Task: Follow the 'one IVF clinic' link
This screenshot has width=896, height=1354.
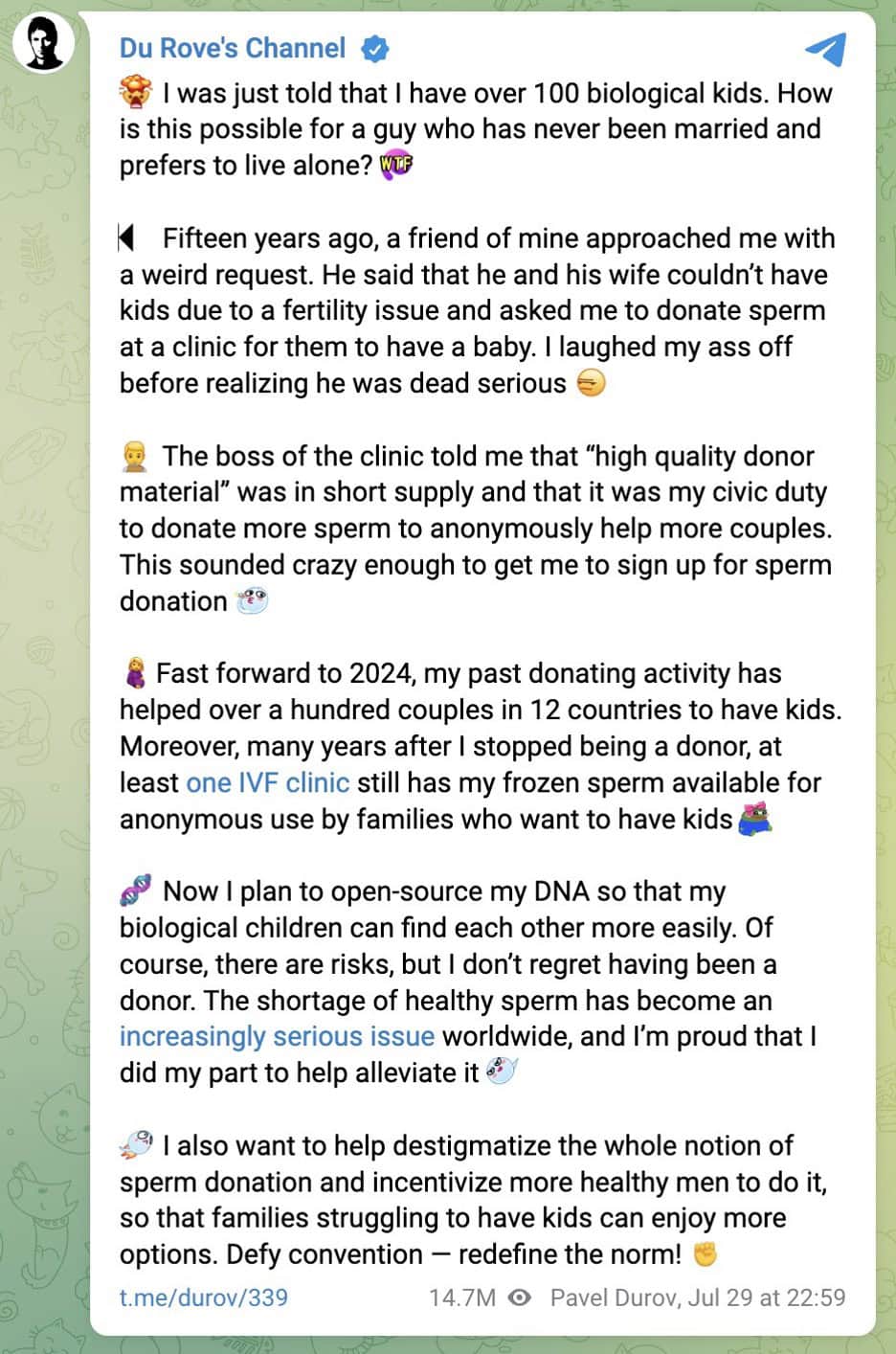Action: pos(267,782)
